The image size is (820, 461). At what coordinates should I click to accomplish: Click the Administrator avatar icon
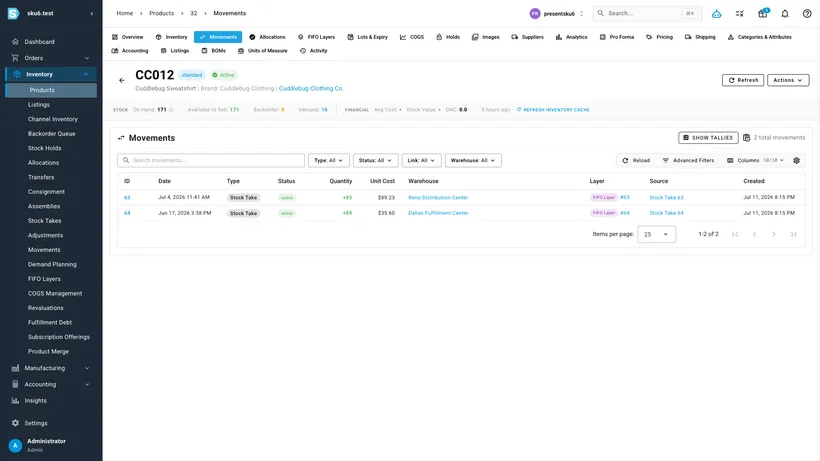pos(15,445)
